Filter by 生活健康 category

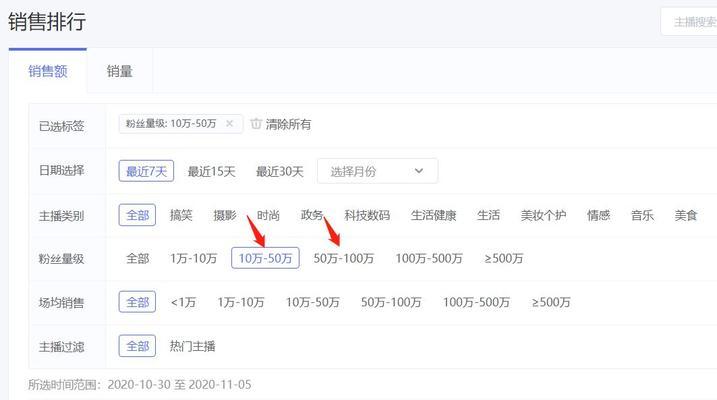[433, 215]
